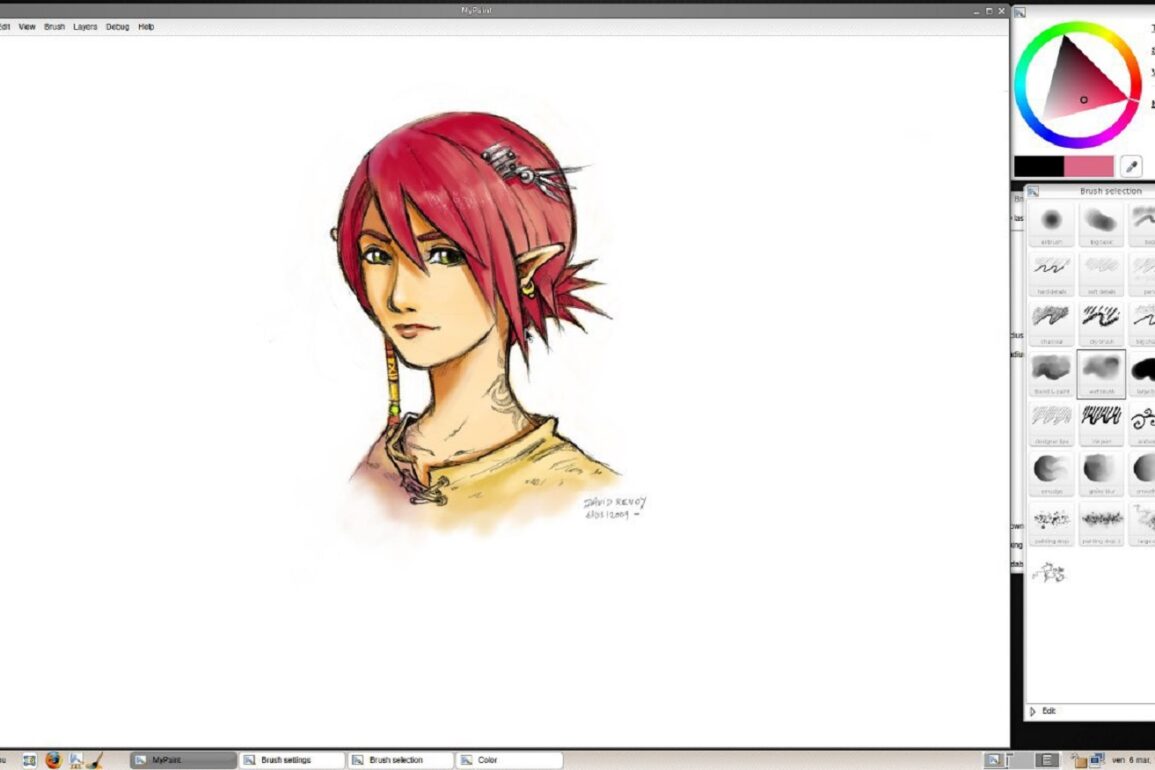
Task: Switch to Color window in taskbar
Action: pyautogui.click(x=507, y=760)
